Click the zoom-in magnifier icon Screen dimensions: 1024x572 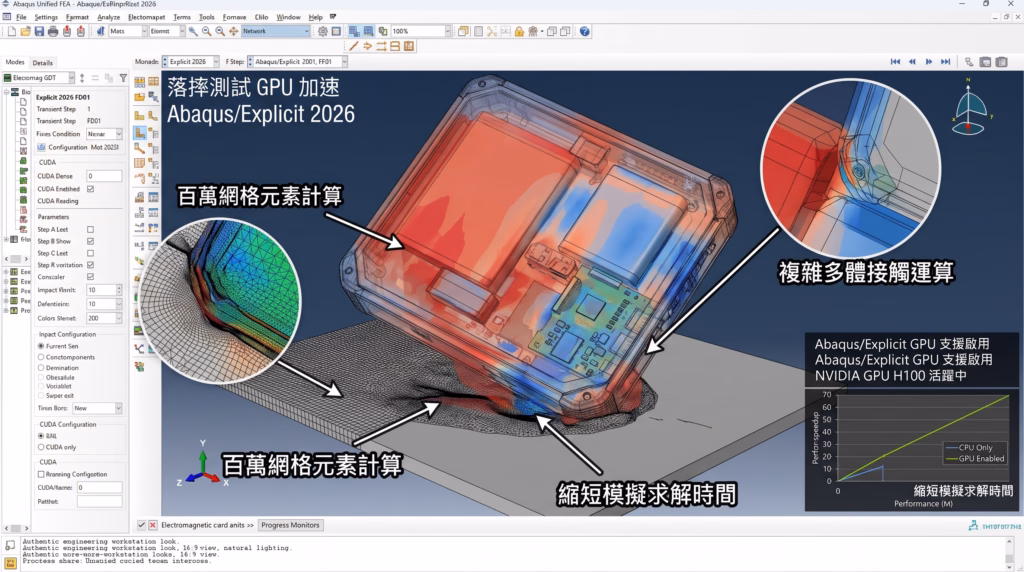pos(206,31)
